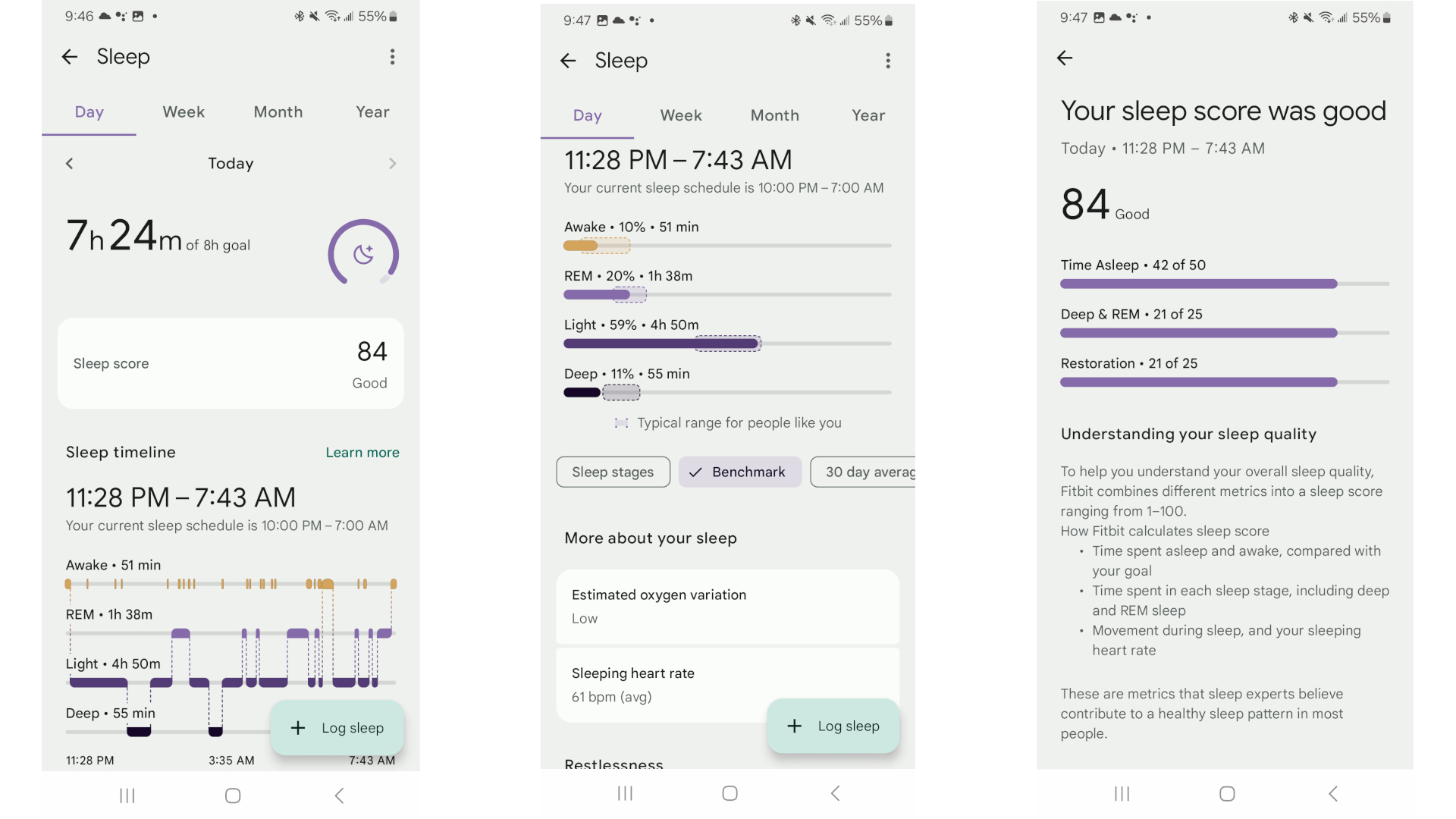Screen dimensions: 1456x819
Task: Select the Sleep stages filter button
Action: [x=612, y=470]
